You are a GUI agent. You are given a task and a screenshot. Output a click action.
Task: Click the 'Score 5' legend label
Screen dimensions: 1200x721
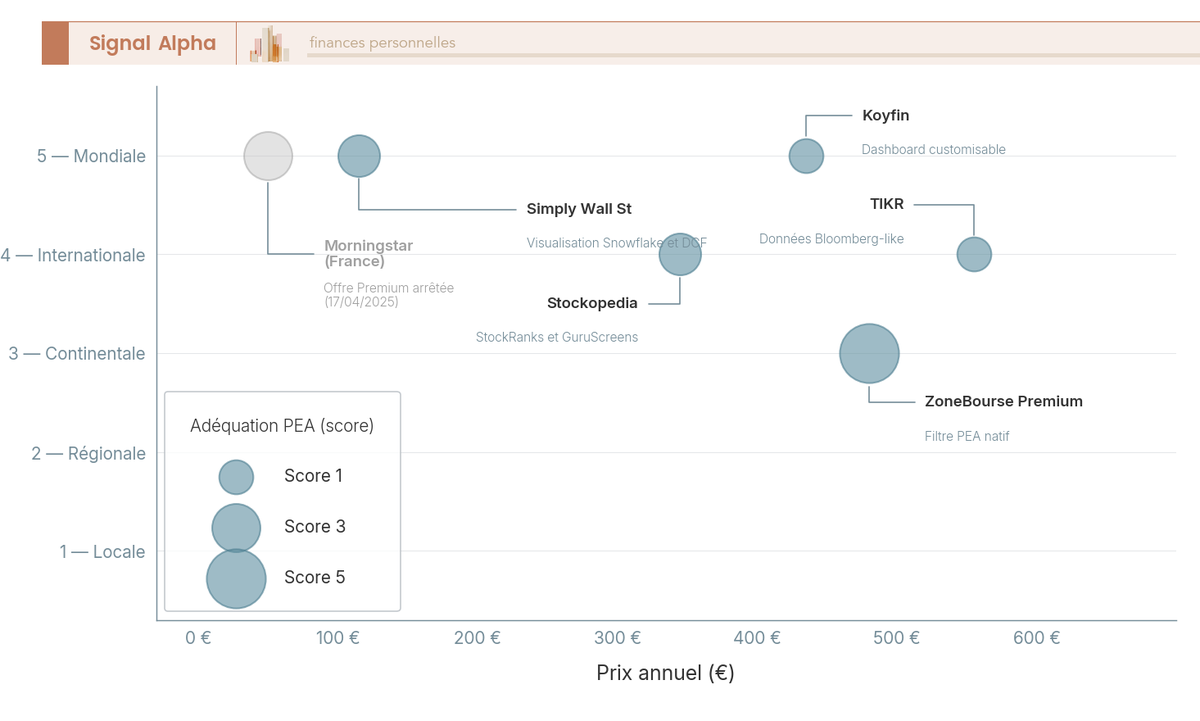pos(314,578)
